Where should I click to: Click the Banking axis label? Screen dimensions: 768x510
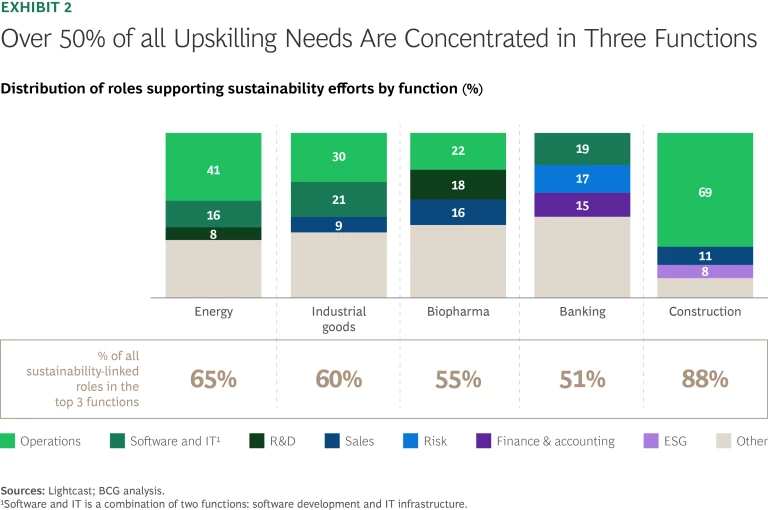(582, 311)
